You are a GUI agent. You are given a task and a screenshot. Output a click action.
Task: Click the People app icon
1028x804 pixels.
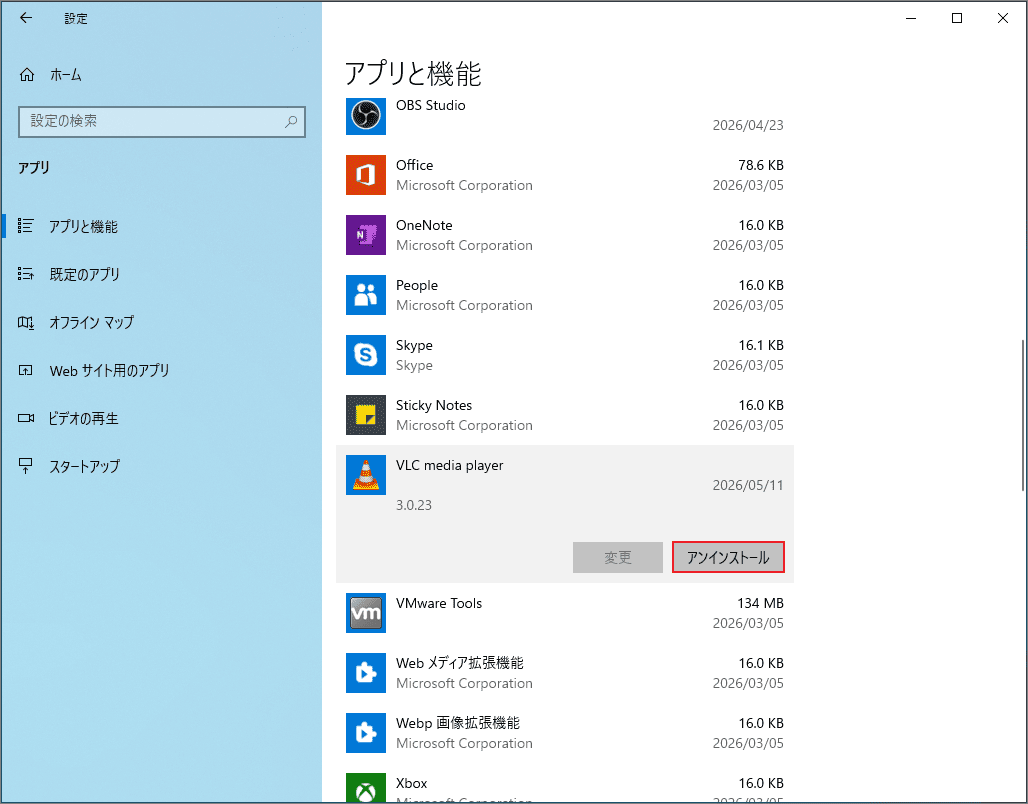coord(366,295)
